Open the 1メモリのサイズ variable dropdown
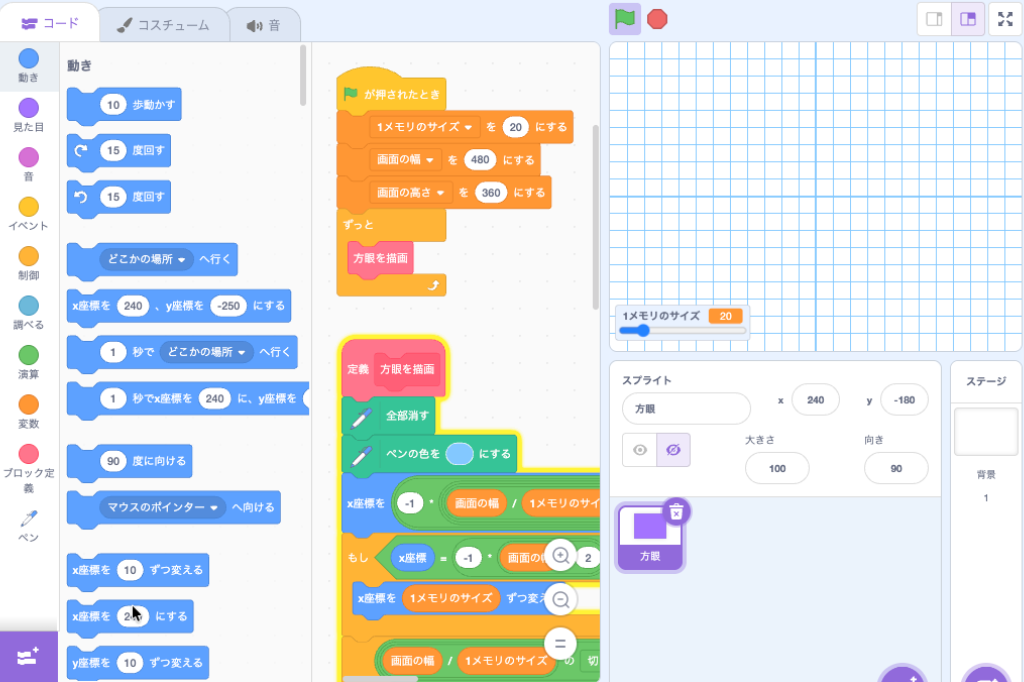 click(467, 127)
